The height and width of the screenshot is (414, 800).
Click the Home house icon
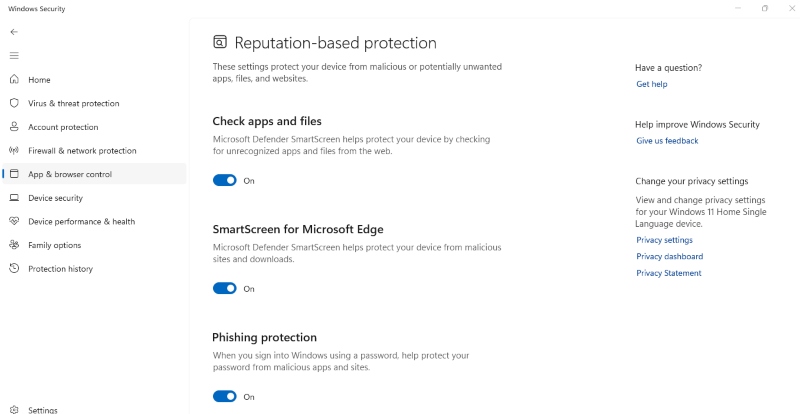[x=14, y=80]
